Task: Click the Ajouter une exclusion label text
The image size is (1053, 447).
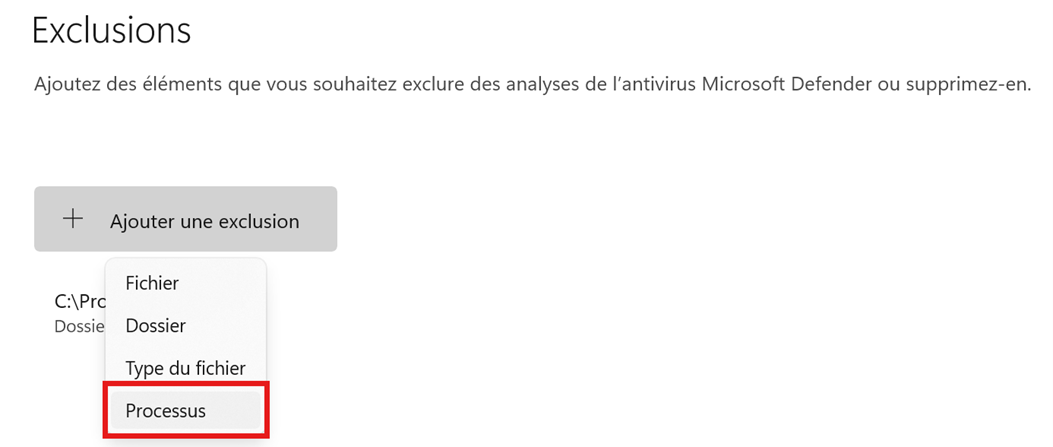Action: pyautogui.click(x=204, y=221)
